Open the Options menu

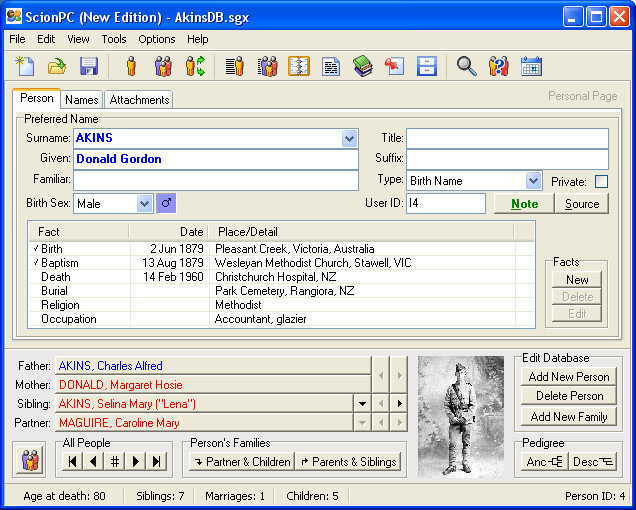click(x=157, y=39)
